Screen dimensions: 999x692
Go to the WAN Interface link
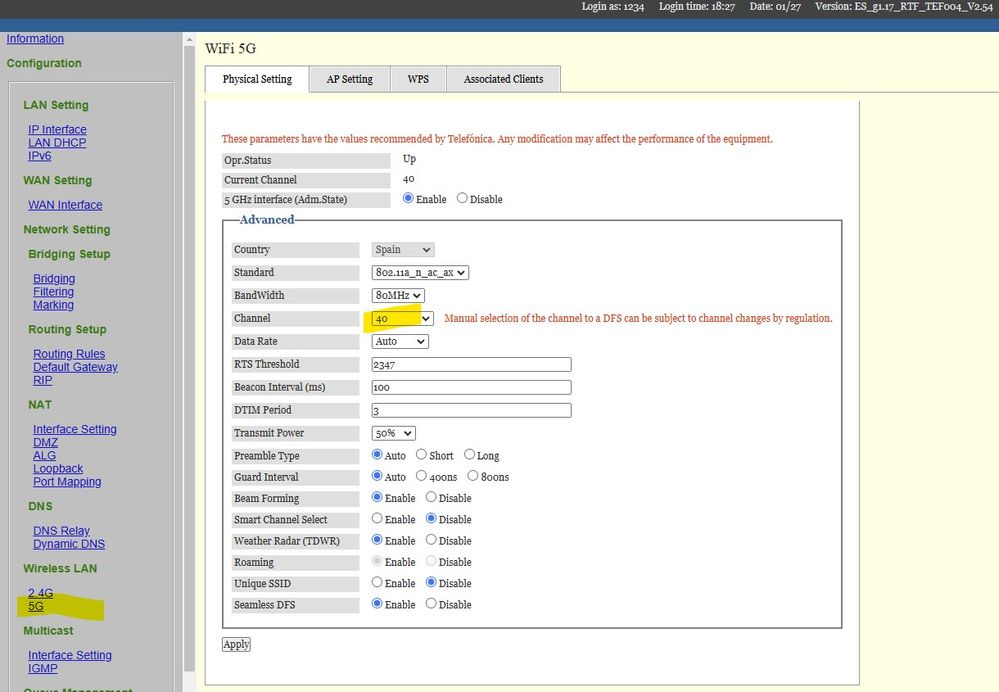coord(65,205)
